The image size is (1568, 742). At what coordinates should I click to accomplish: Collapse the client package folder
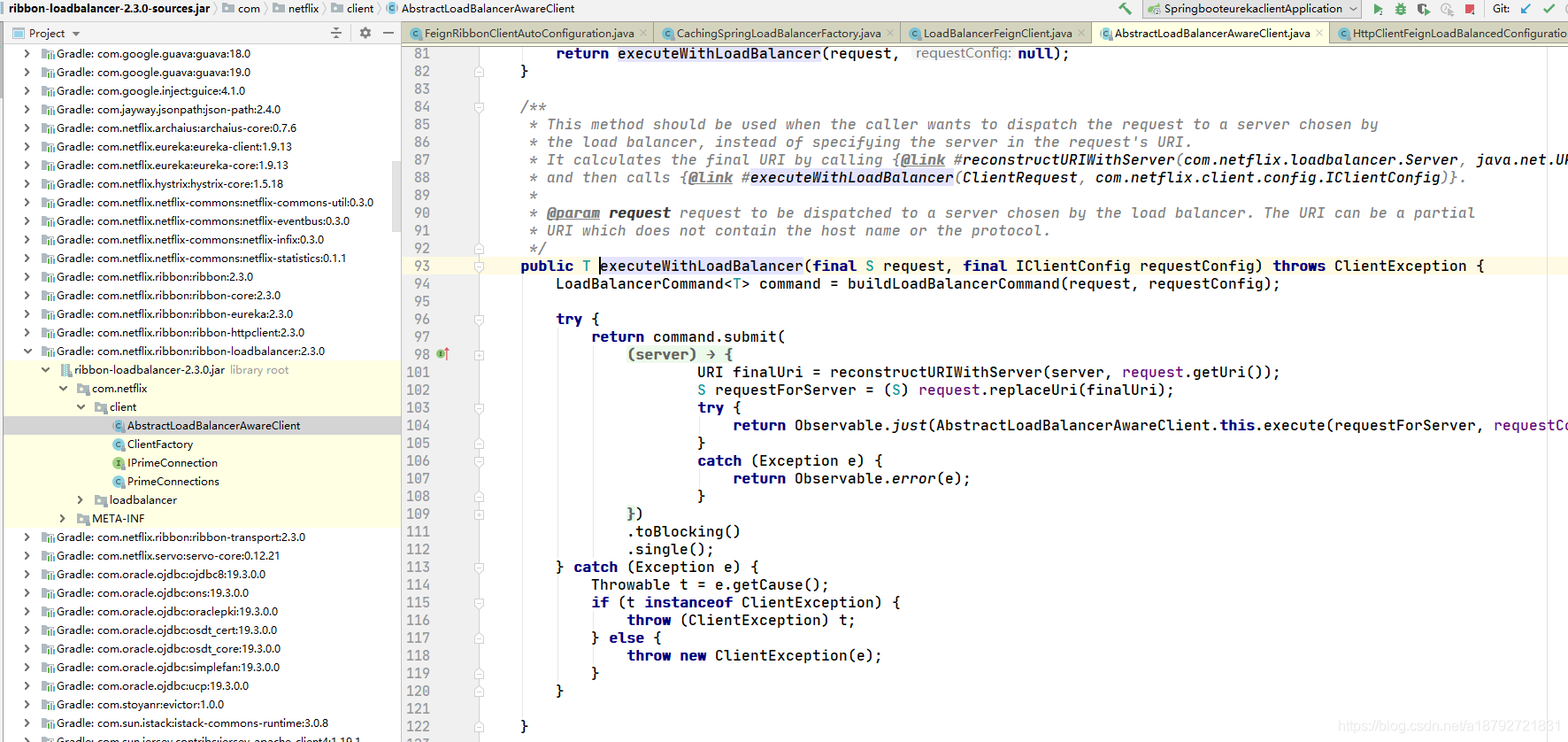click(x=81, y=407)
